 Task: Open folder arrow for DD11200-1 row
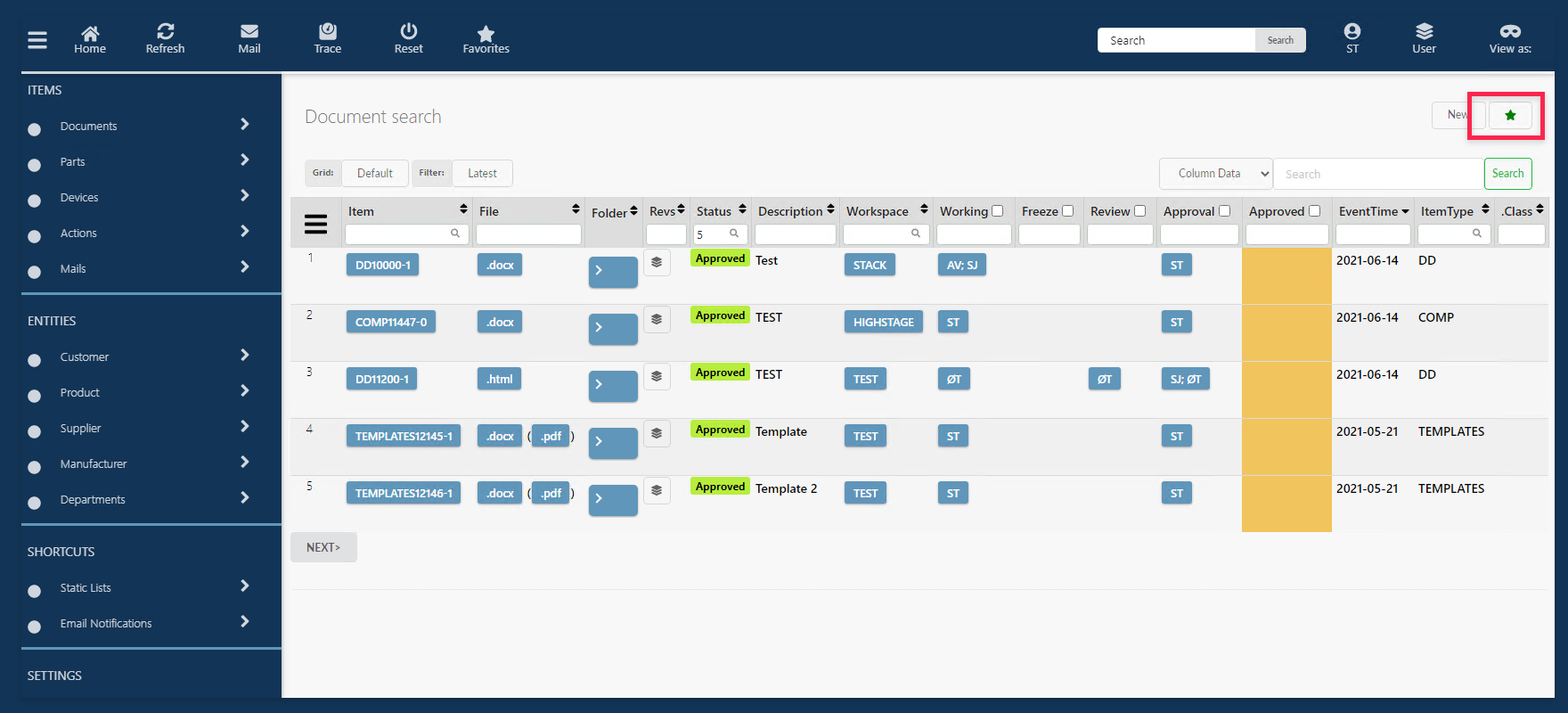613,385
